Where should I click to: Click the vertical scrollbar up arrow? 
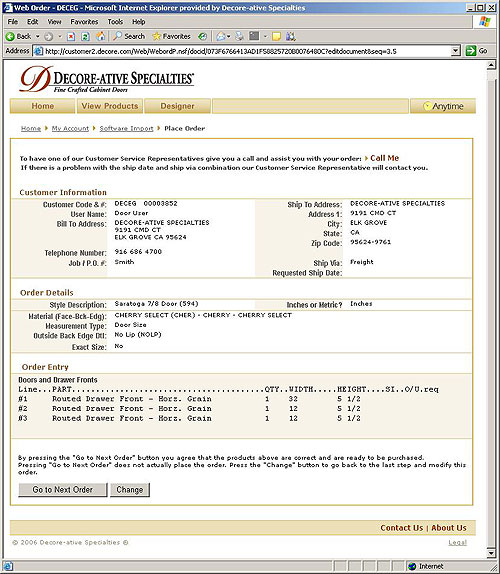tap(492, 66)
